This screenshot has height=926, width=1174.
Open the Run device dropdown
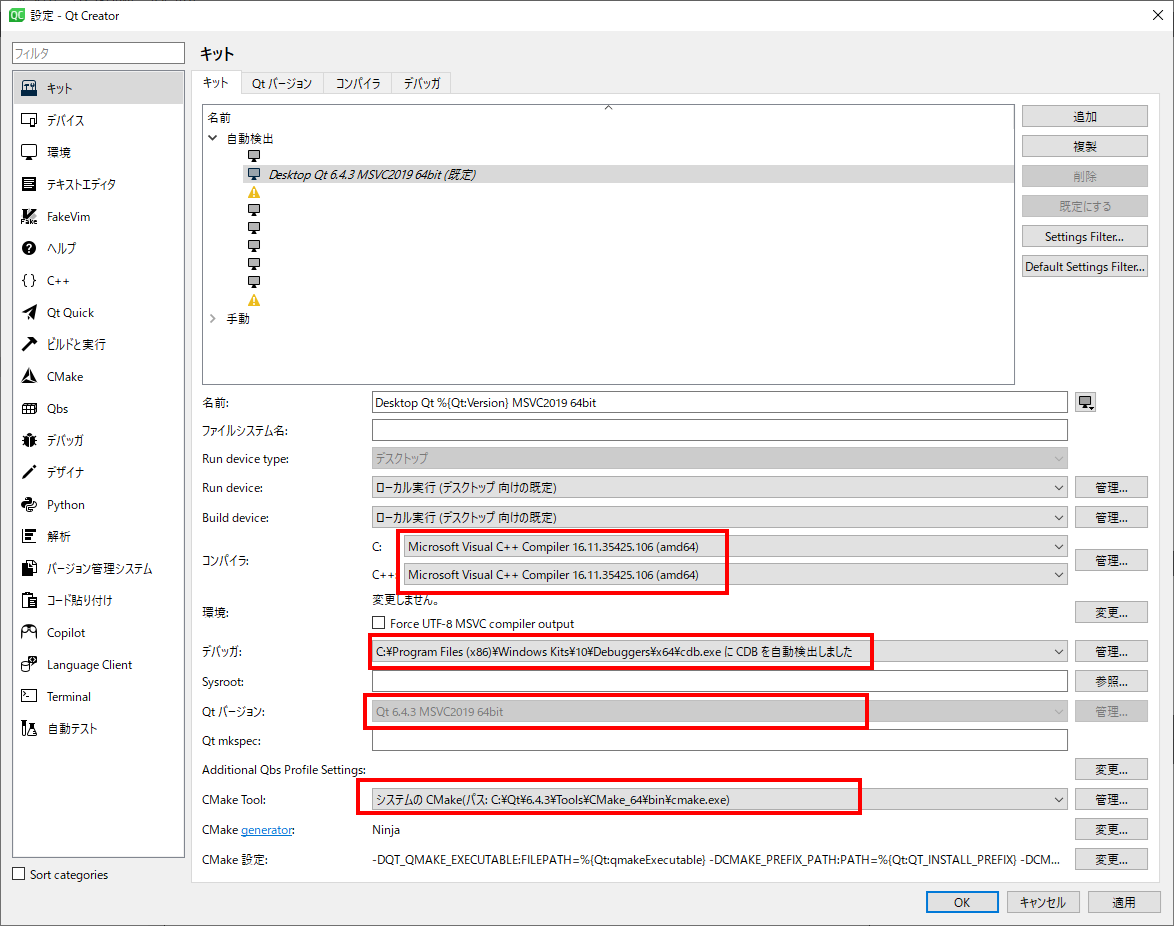[720, 487]
